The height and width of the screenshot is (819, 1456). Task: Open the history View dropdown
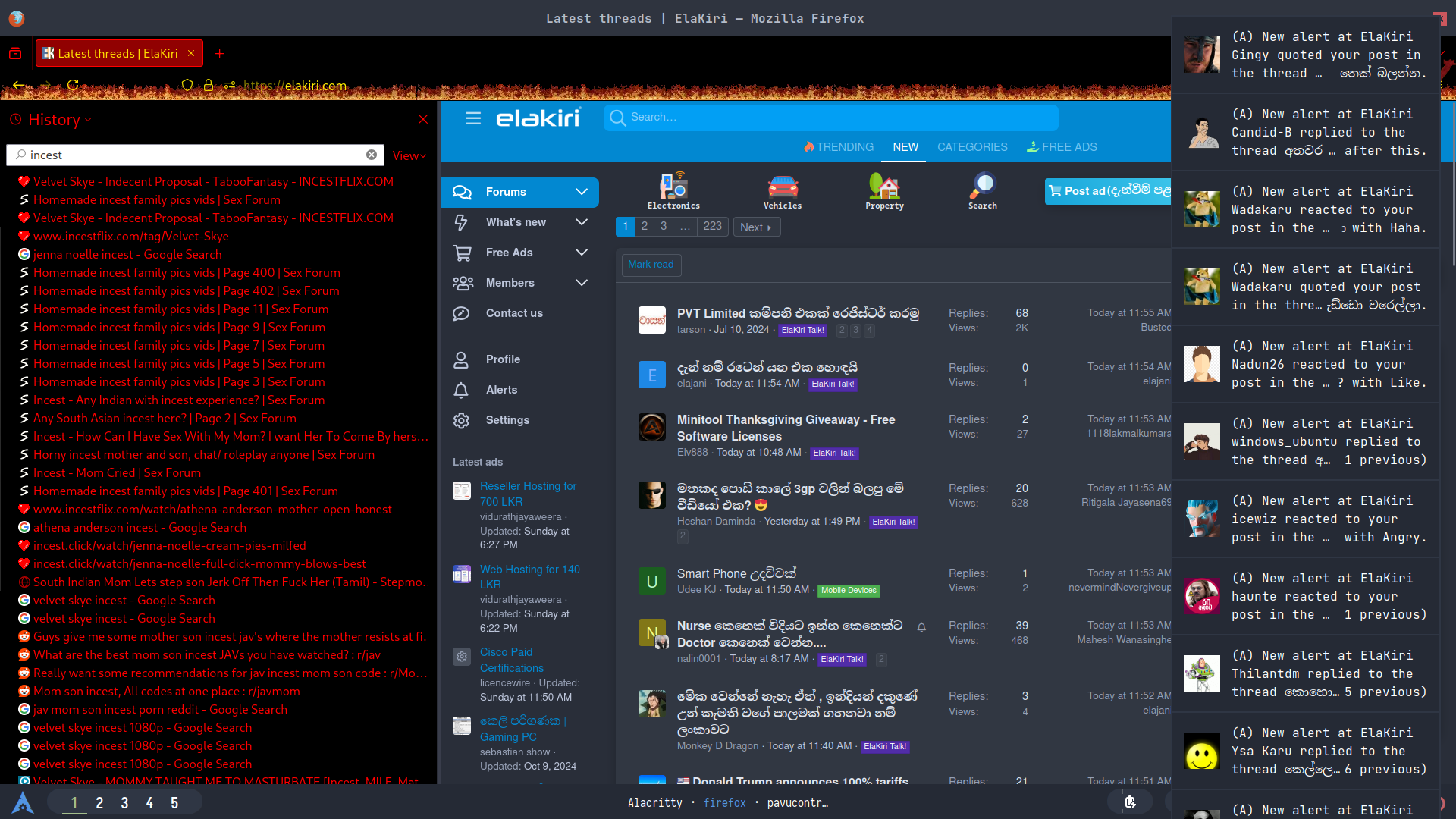(x=409, y=155)
